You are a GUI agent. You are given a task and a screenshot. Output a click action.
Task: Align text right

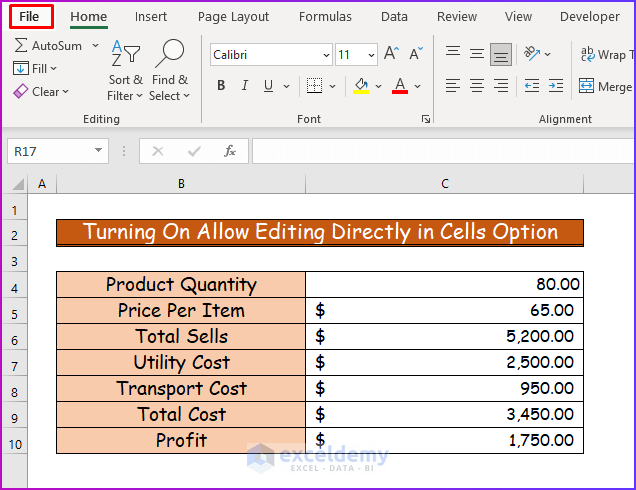[501, 86]
